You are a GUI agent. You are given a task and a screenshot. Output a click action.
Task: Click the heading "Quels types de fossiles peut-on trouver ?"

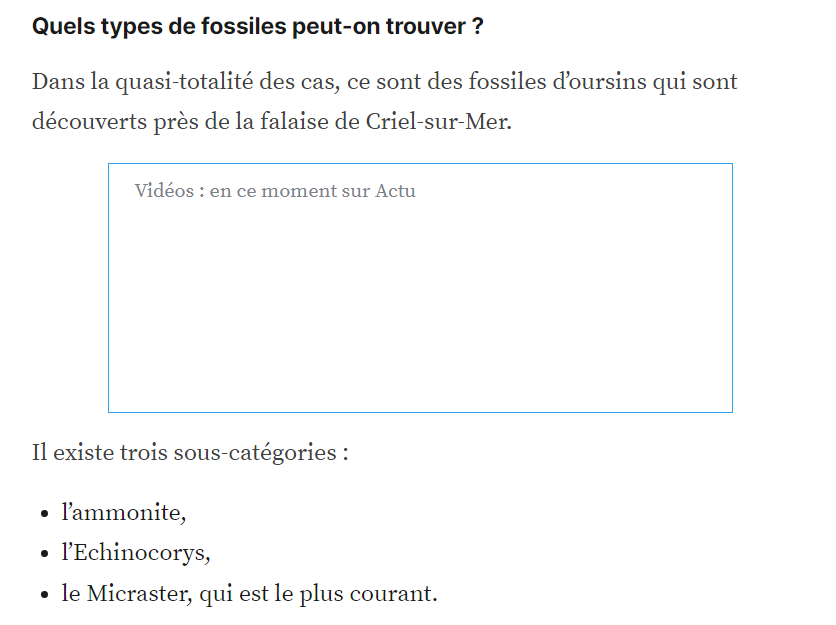coord(257,27)
